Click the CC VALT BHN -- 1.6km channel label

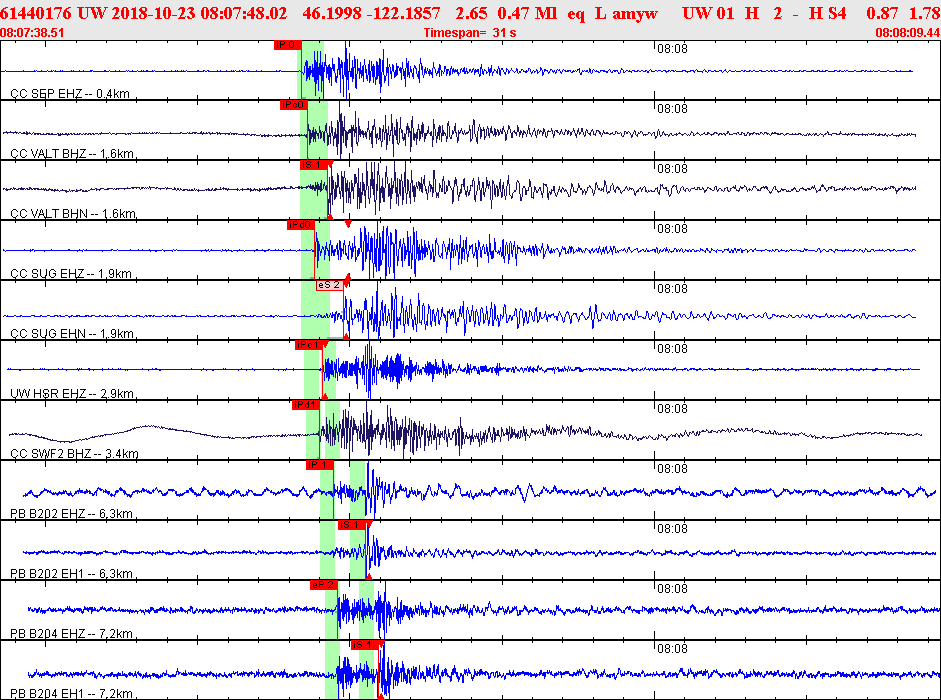tap(73, 214)
